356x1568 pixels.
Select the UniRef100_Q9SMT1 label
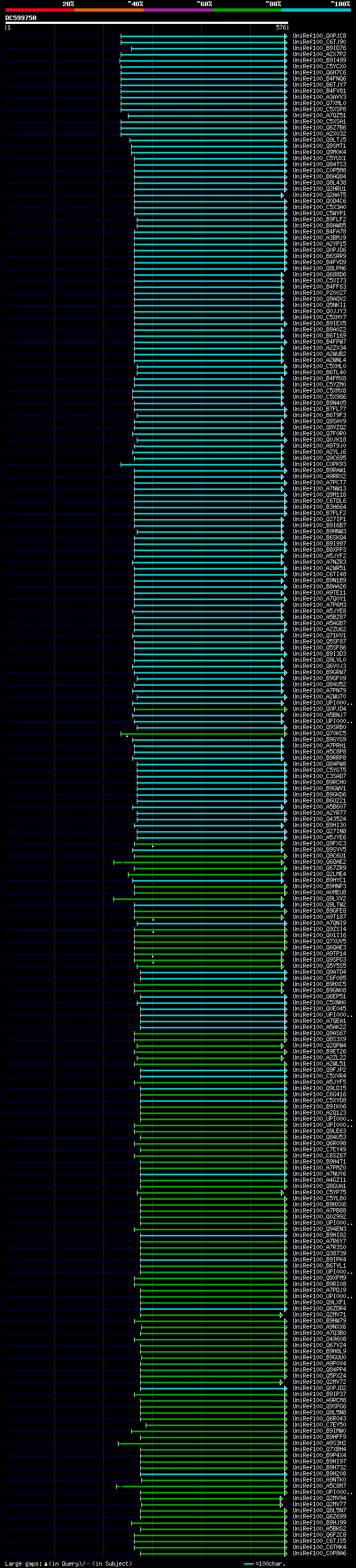pyautogui.click(x=319, y=146)
